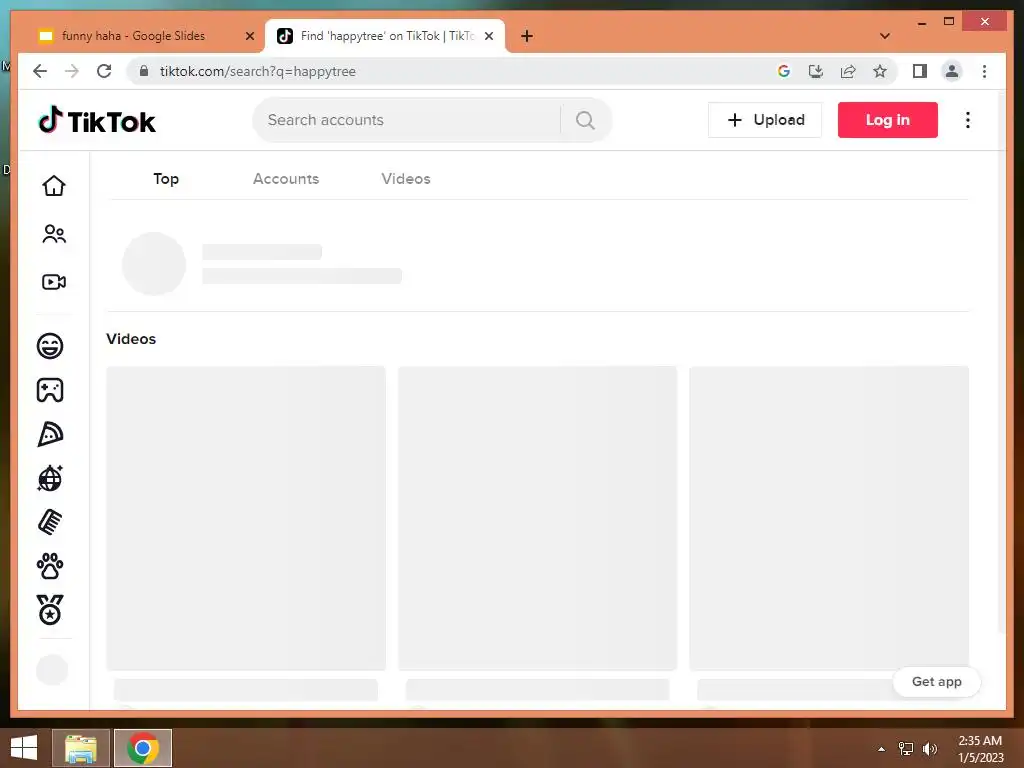Select the animals paw print category icon
The height and width of the screenshot is (768, 1024).
(50, 566)
